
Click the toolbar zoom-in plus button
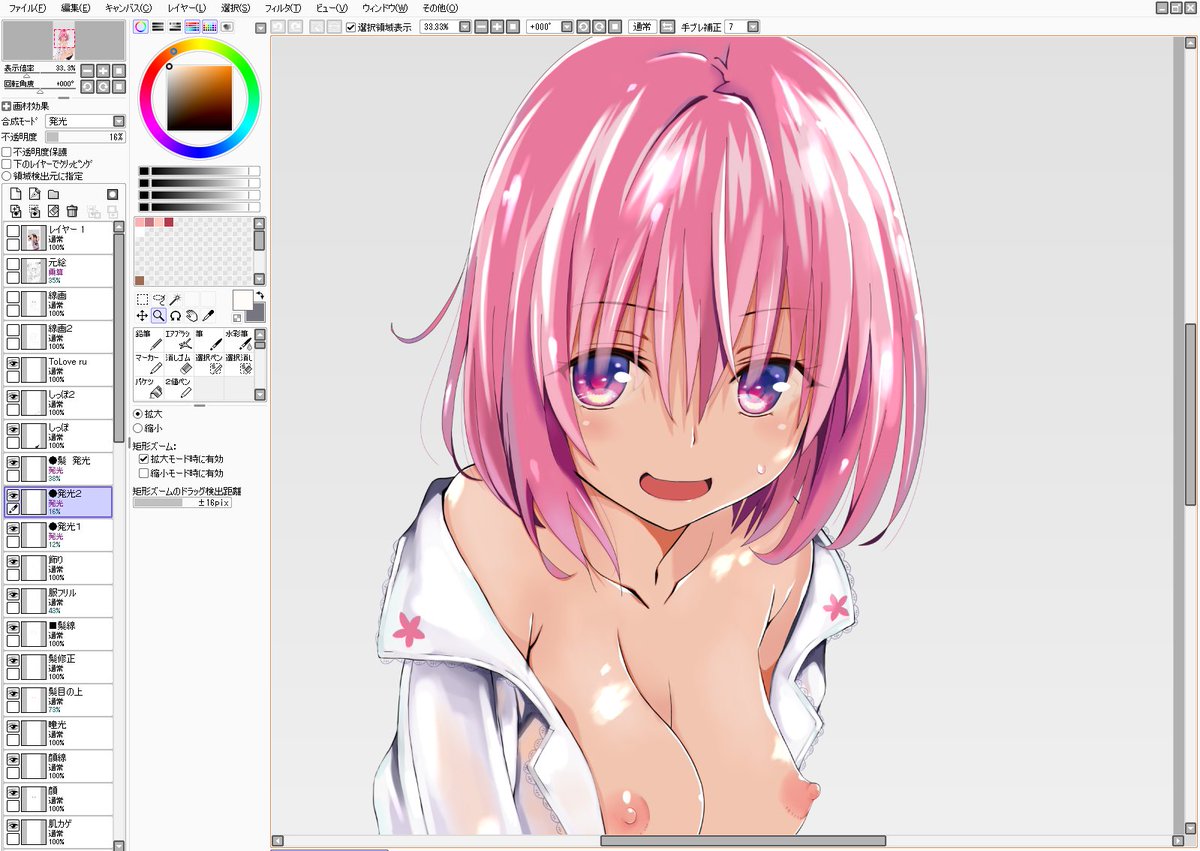pos(497,27)
